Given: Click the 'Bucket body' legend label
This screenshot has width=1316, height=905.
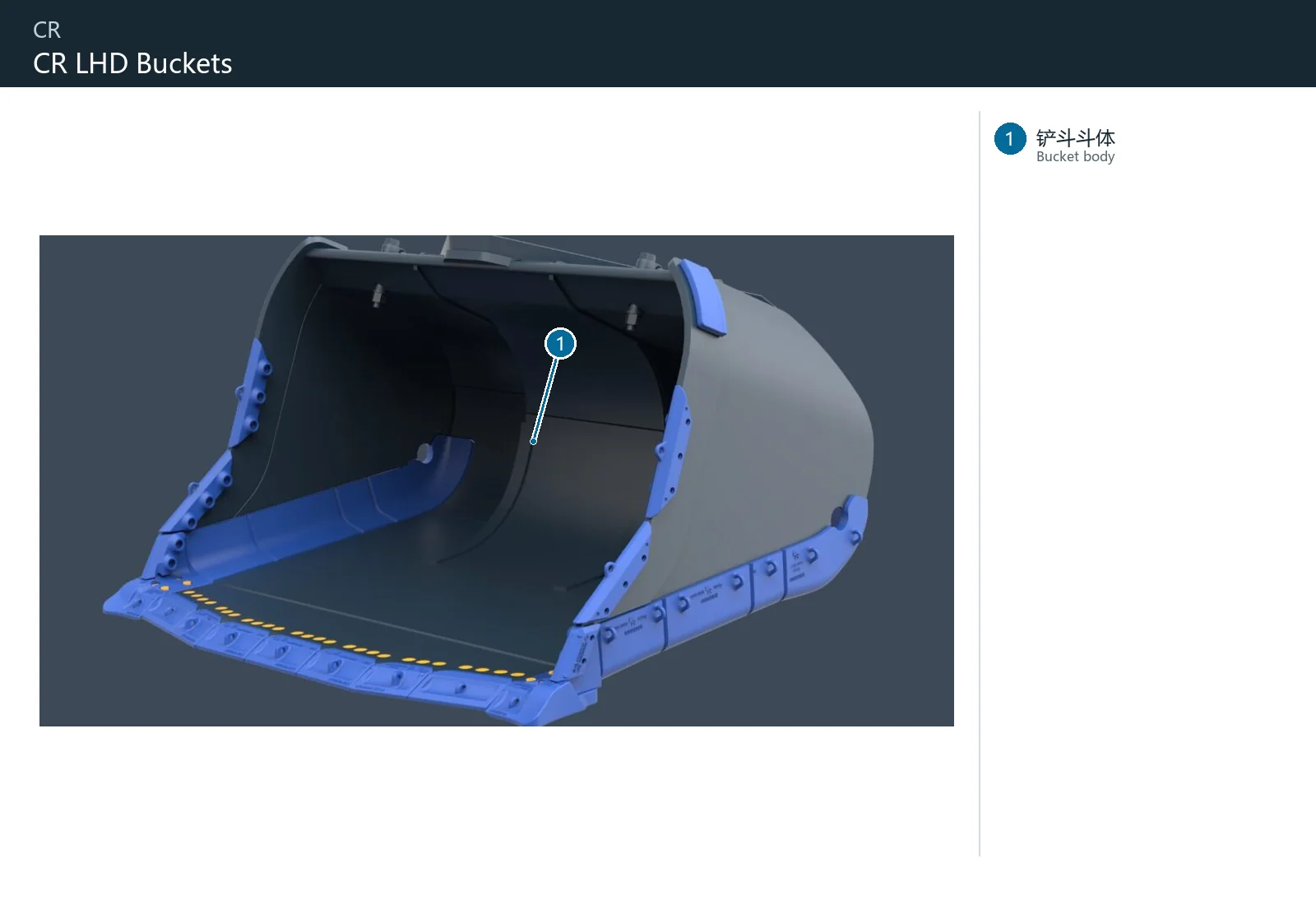Looking at the screenshot, I should click(1075, 156).
